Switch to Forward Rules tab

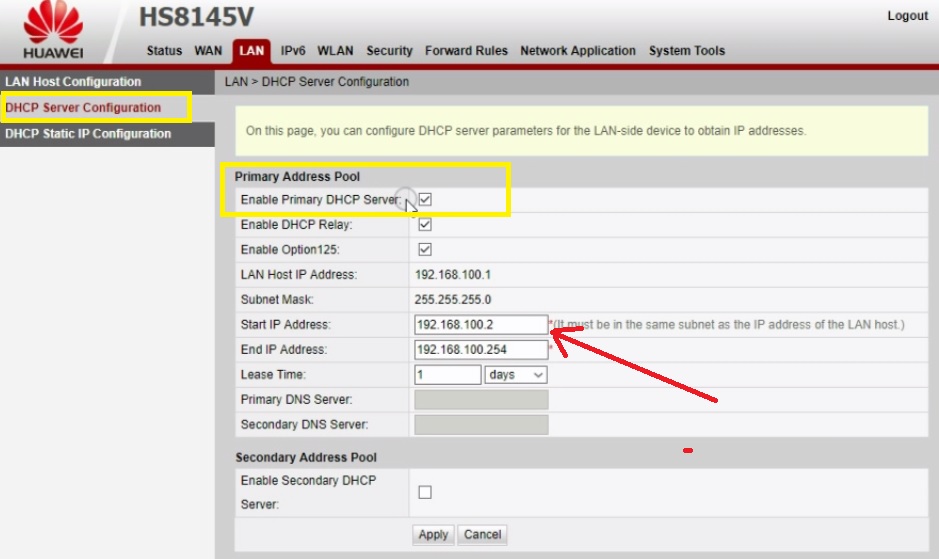pos(466,51)
